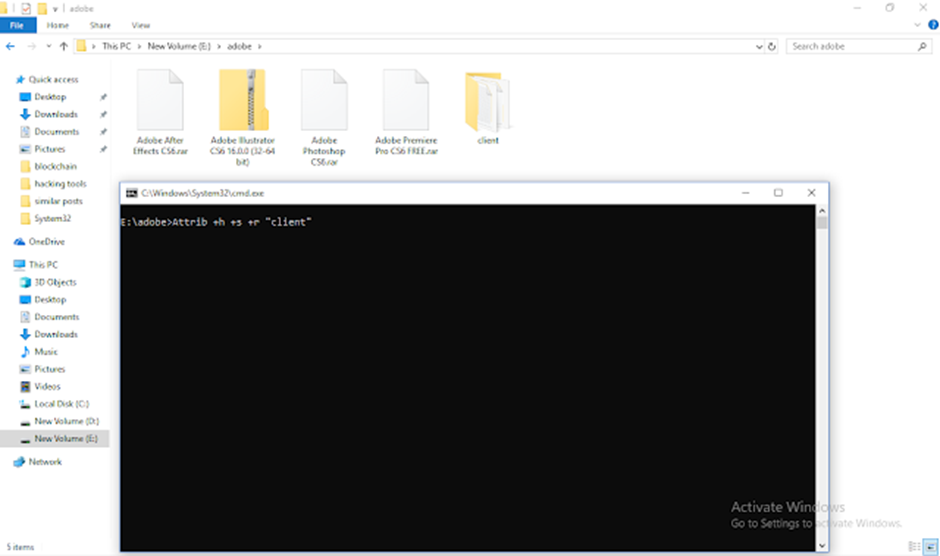Open Documents under This PC
This screenshot has width=940, height=556.
click(56, 317)
